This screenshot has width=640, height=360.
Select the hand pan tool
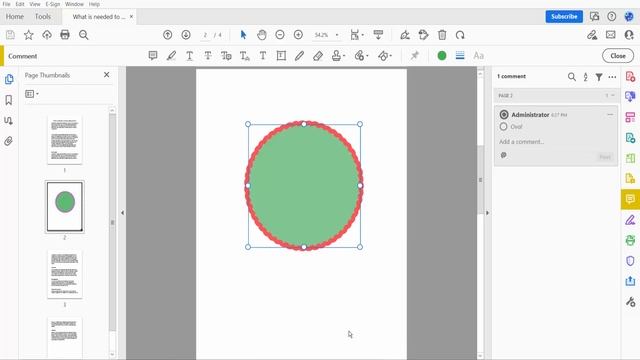pos(262,35)
